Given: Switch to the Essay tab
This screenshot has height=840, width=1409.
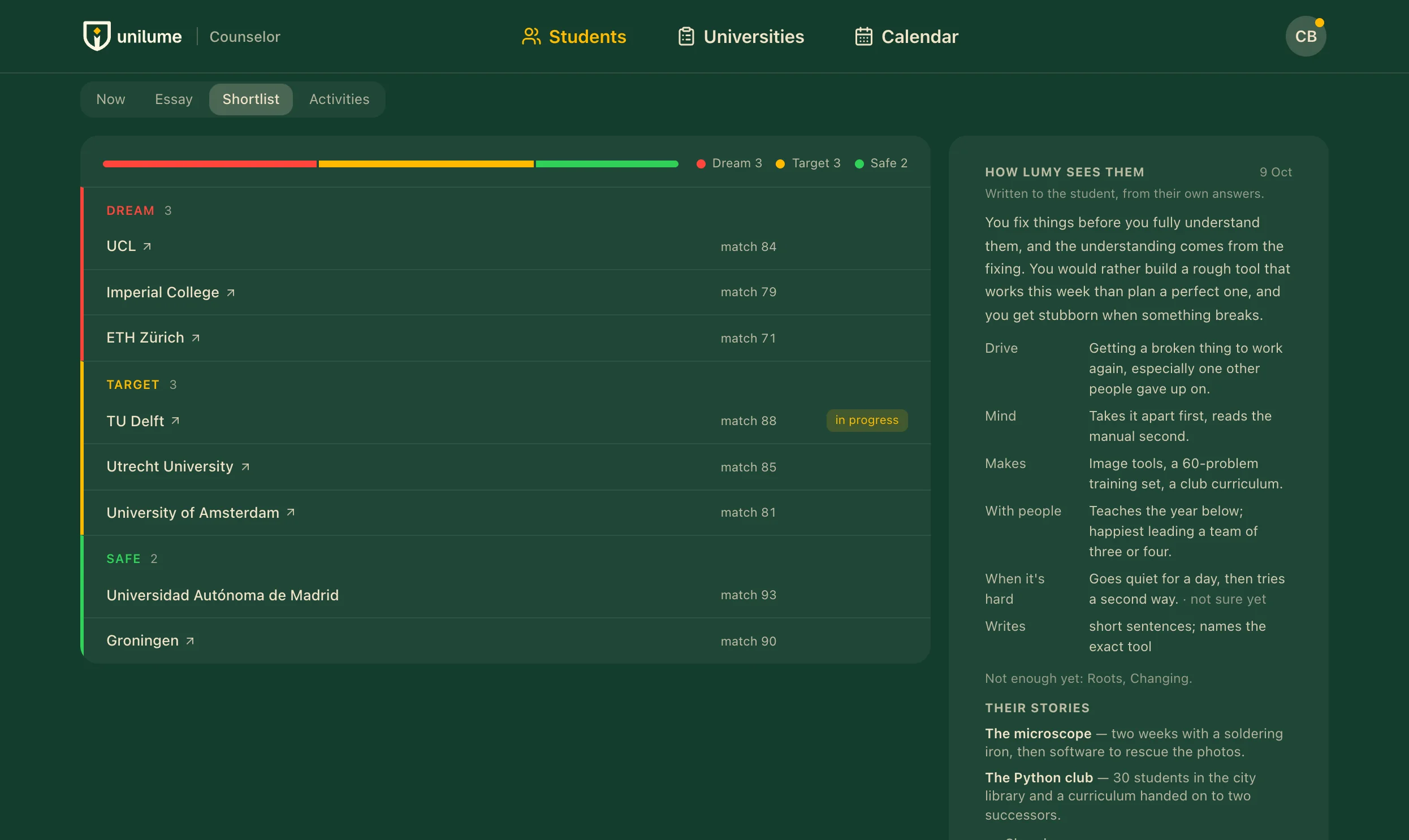Looking at the screenshot, I should pos(174,99).
